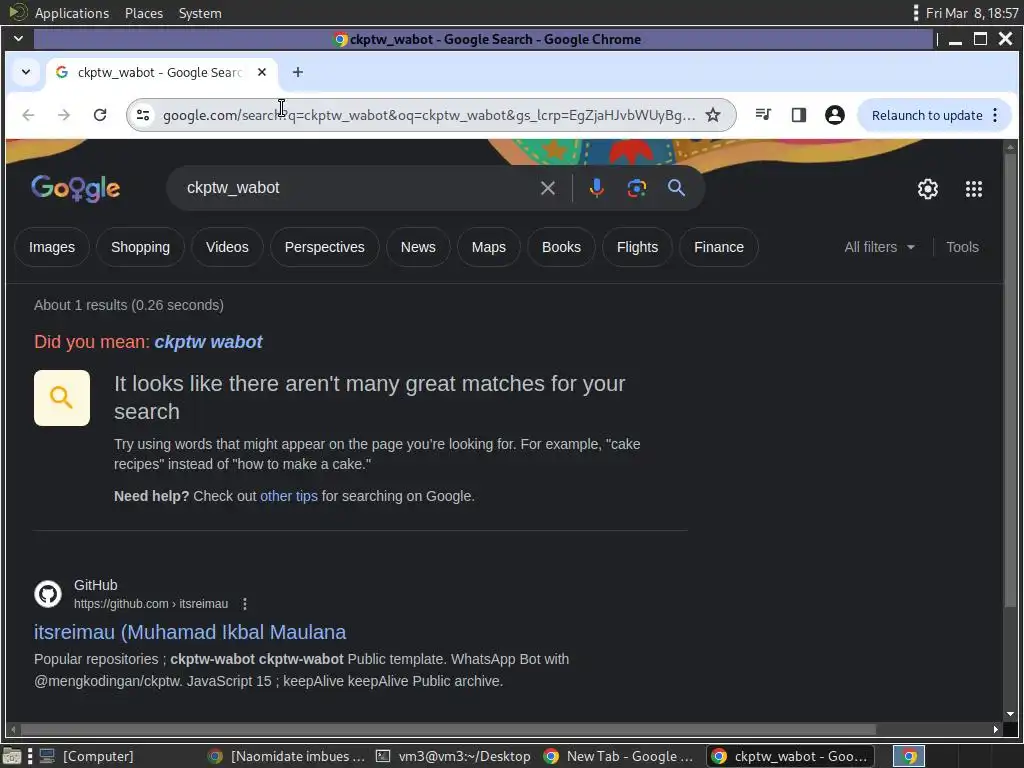Click show desktop icon in taskbar
This screenshot has width=1024, height=768.
(12, 756)
